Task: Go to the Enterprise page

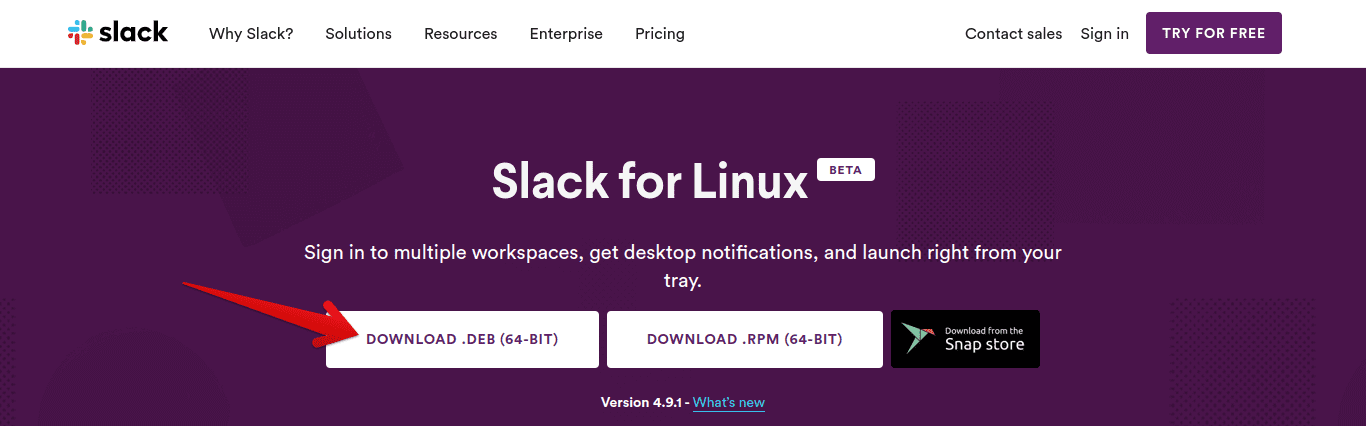Action: point(566,34)
